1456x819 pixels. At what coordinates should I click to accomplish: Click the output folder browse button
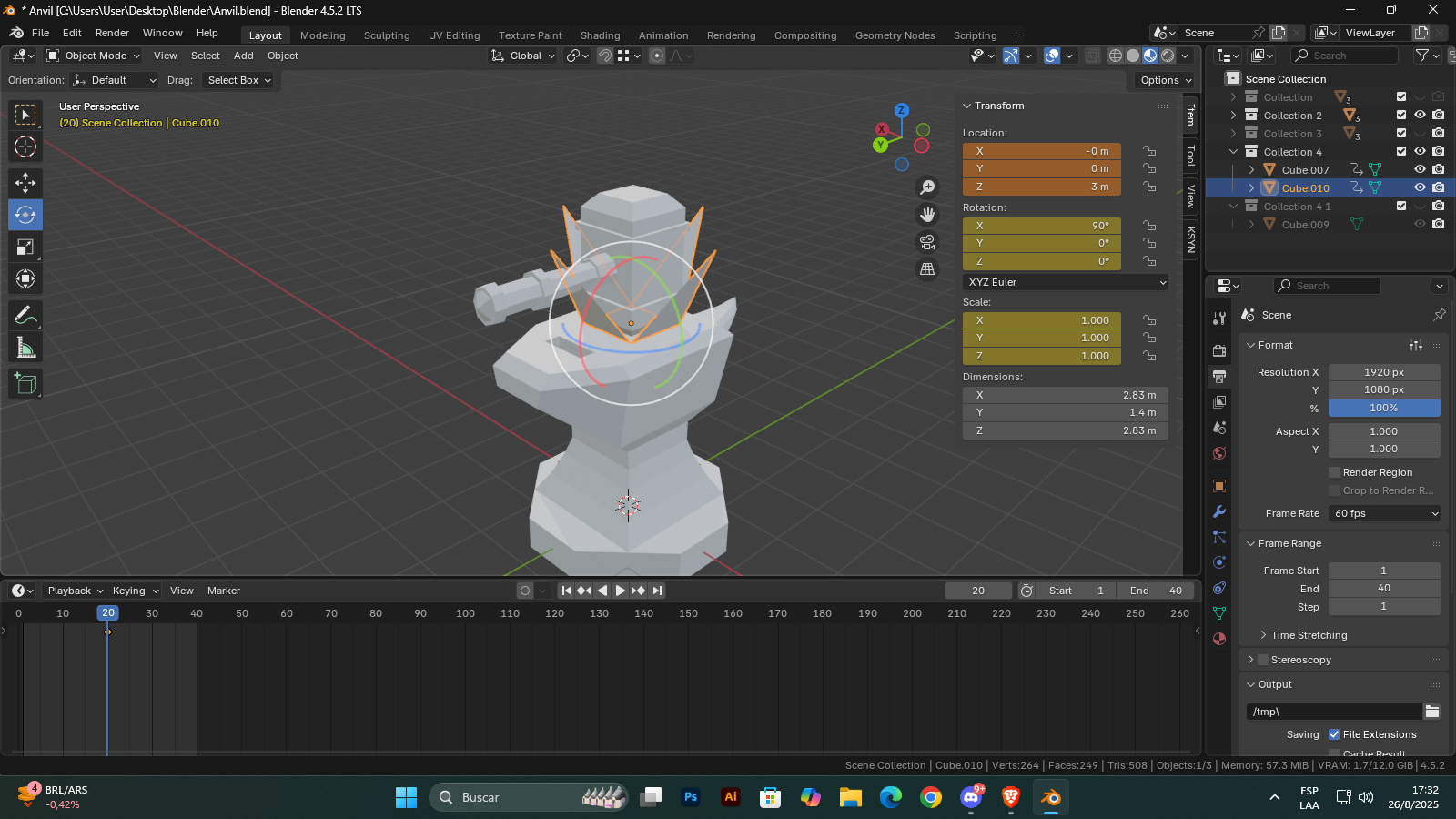click(1432, 712)
